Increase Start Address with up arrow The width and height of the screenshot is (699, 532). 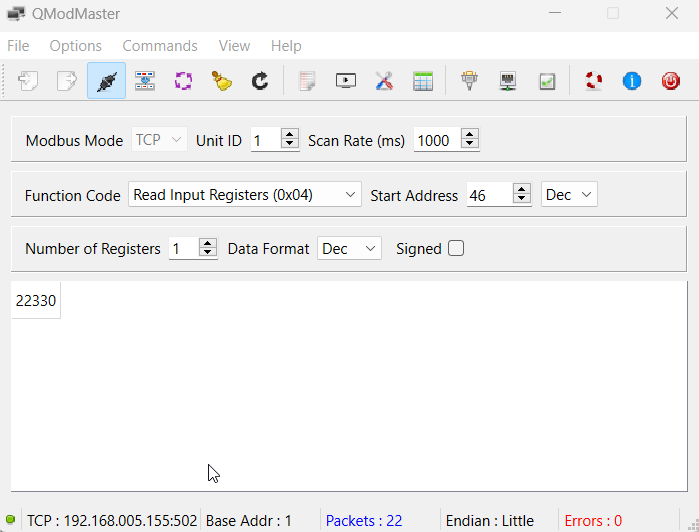522,189
